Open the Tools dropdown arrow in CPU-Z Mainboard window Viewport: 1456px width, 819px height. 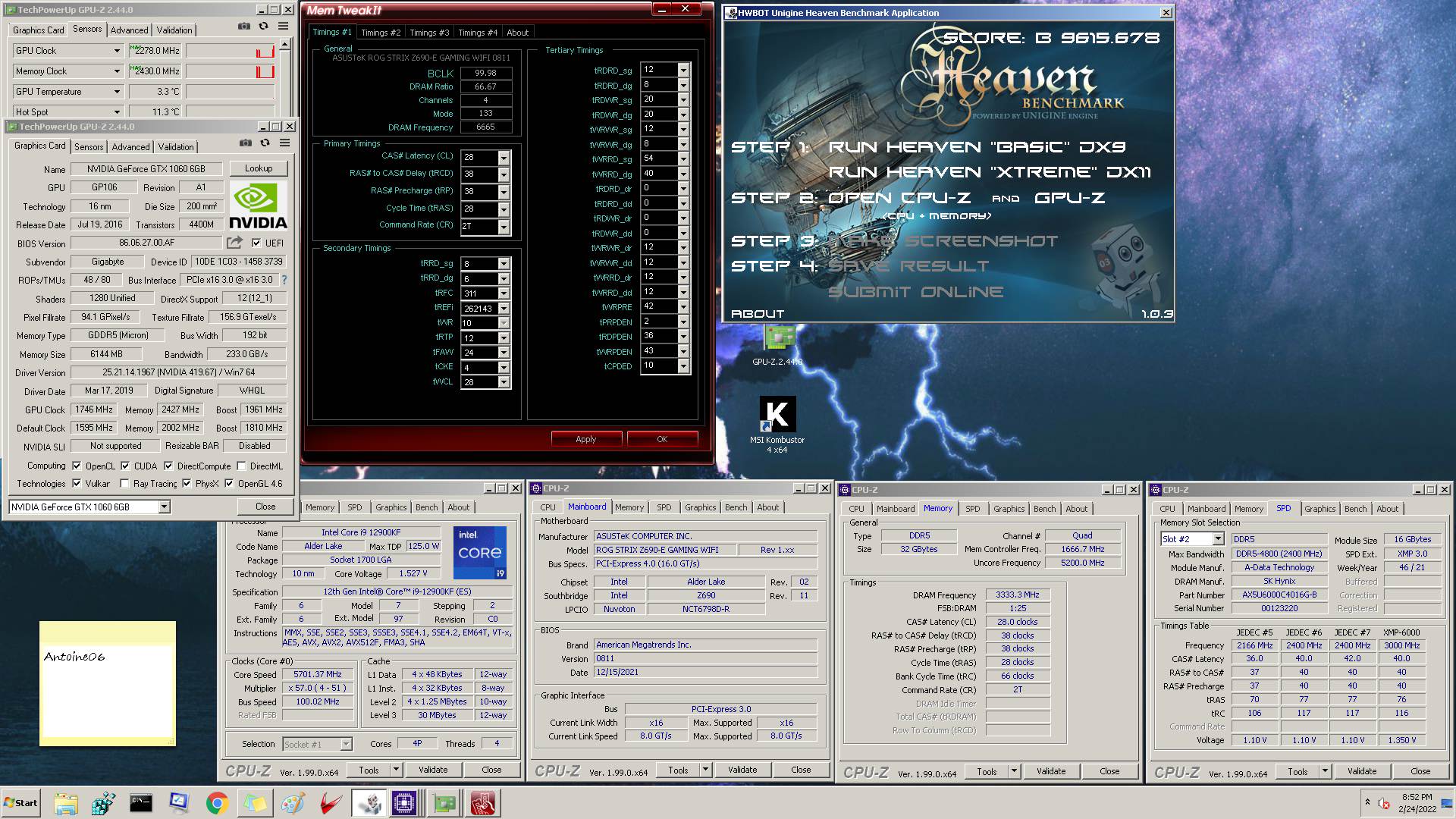(x=705, y=770)
